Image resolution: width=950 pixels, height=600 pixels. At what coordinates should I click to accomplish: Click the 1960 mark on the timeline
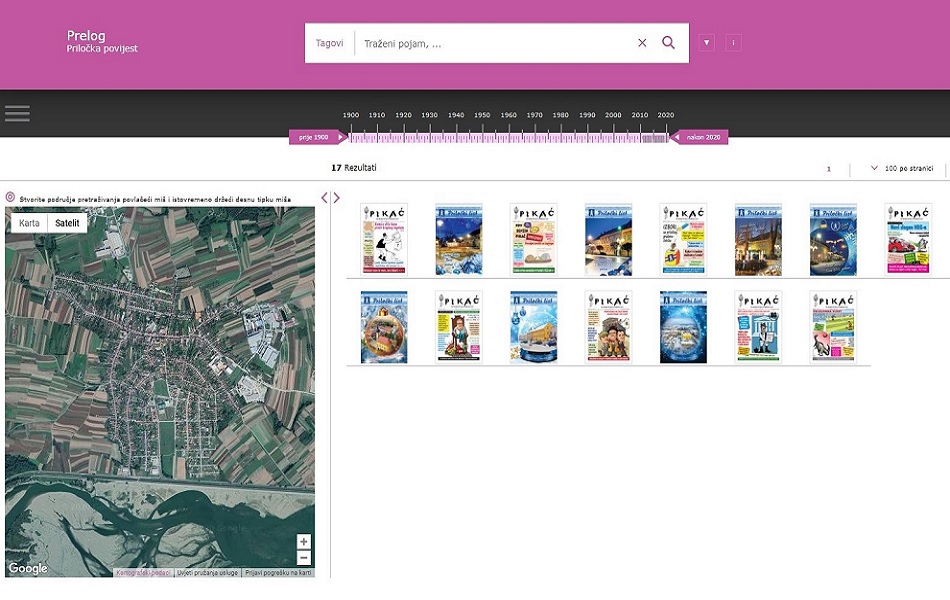[x=509, y=117]
